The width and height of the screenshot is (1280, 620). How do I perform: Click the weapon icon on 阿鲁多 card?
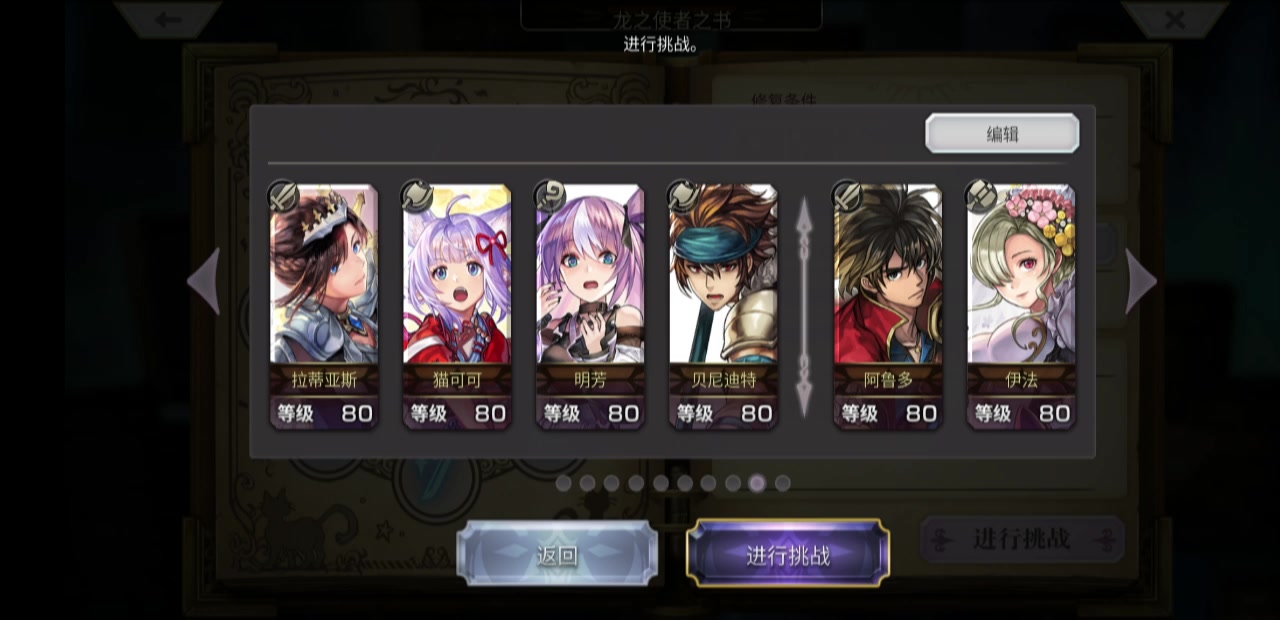click(848, 196)
